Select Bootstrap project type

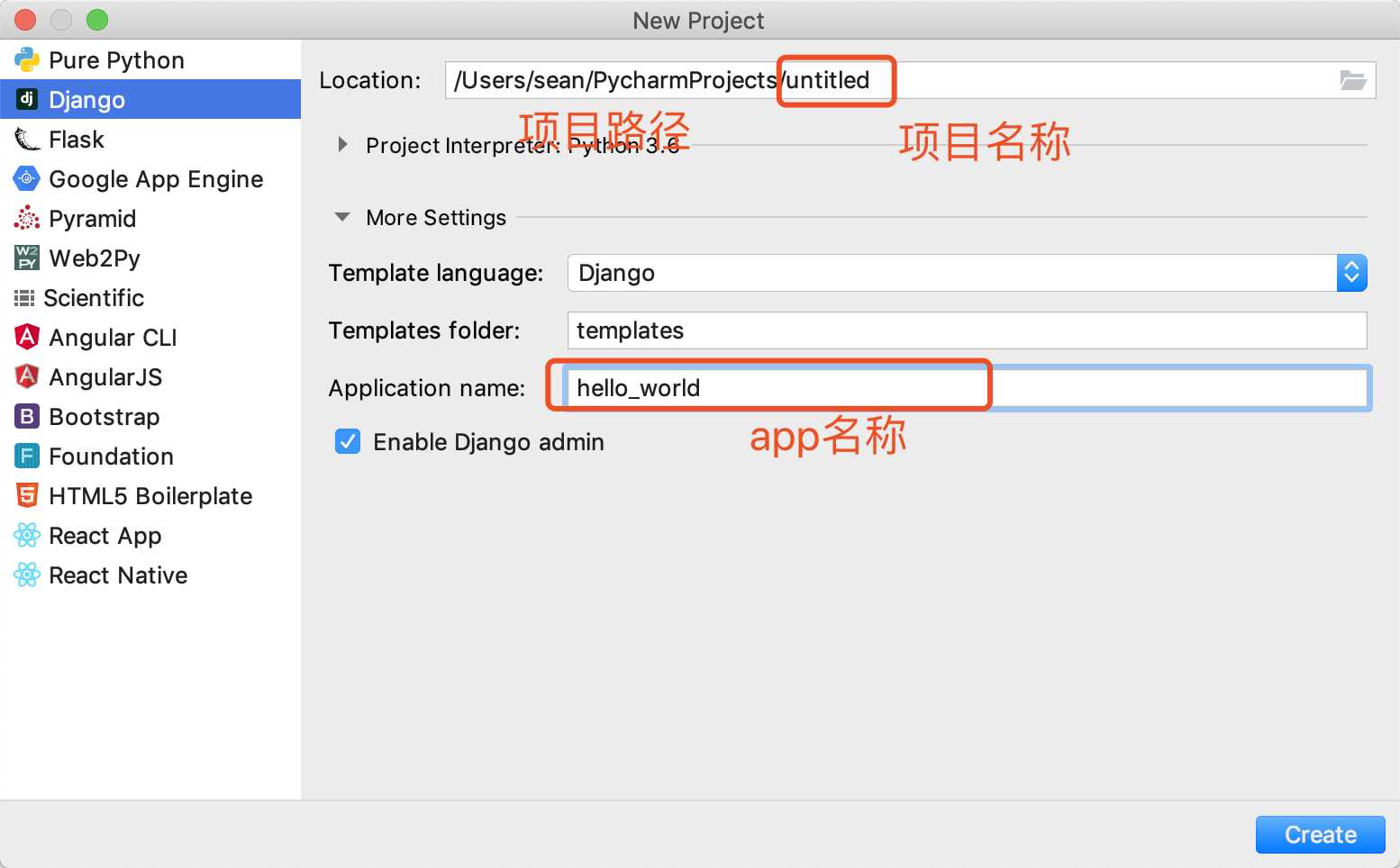click(150, 416)
